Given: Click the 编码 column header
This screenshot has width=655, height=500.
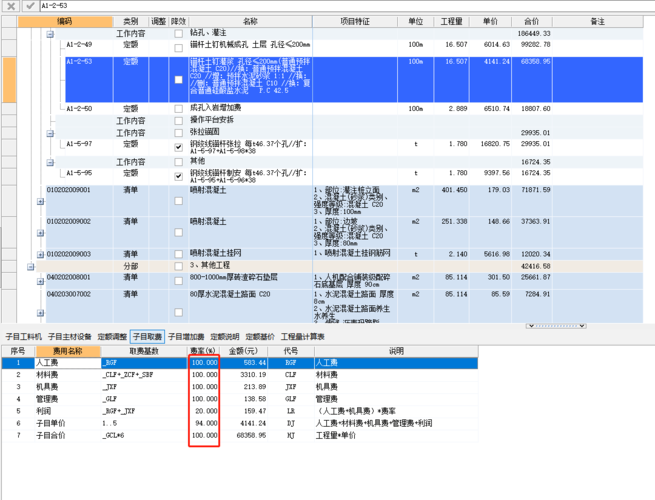Looking at the screenshot, I should coord(64,21).
